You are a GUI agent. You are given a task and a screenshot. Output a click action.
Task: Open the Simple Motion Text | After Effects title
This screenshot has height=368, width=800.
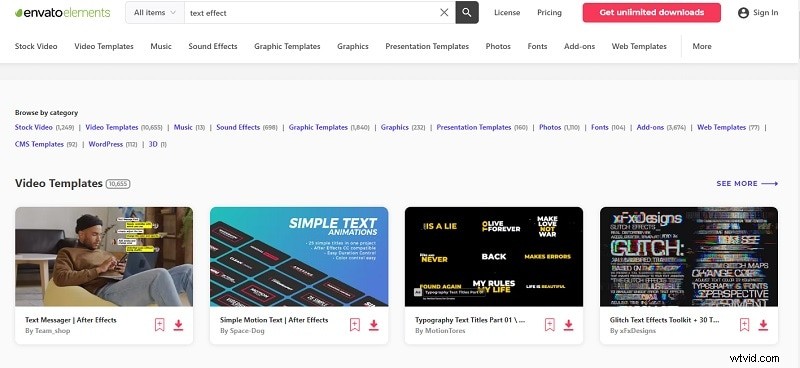pos(274,320)
